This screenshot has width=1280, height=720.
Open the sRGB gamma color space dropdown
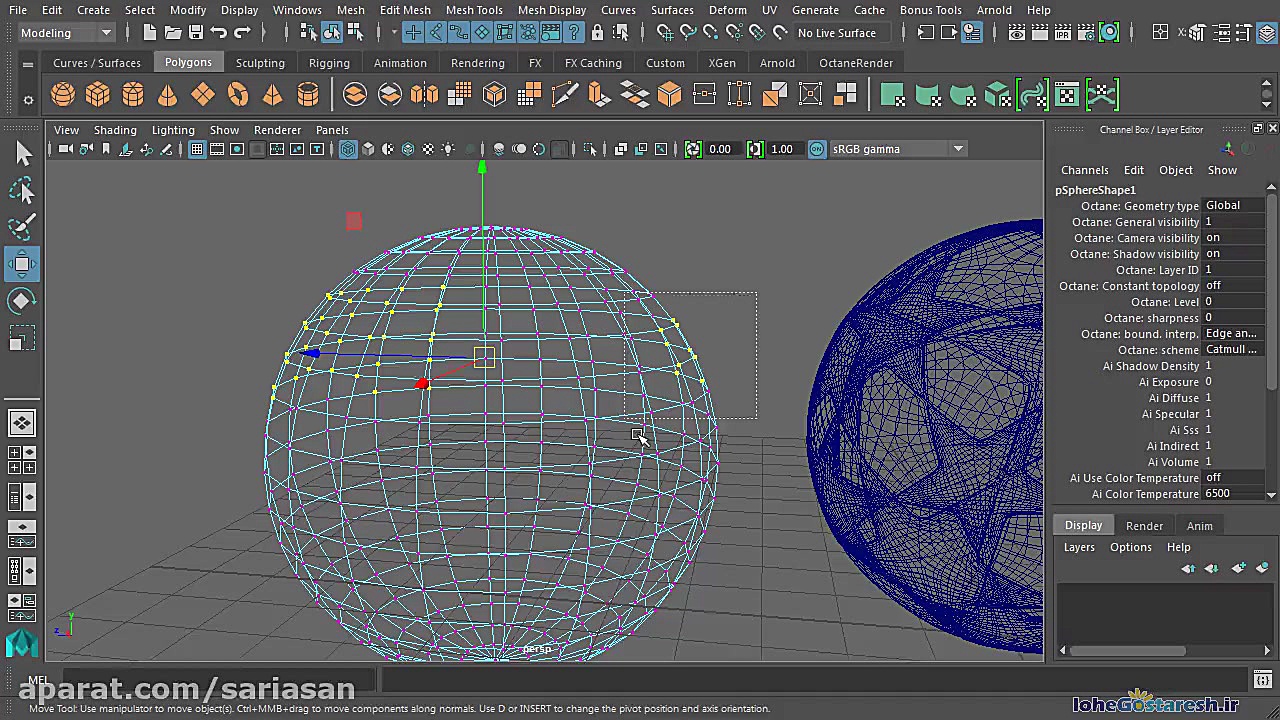pyautogui.click(x=886, y=149)
